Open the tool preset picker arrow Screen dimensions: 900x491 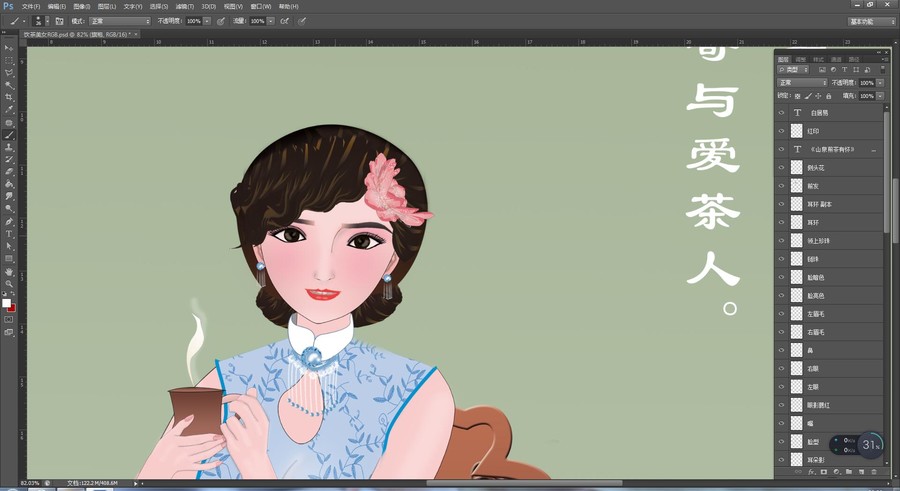tap(24, 21)
